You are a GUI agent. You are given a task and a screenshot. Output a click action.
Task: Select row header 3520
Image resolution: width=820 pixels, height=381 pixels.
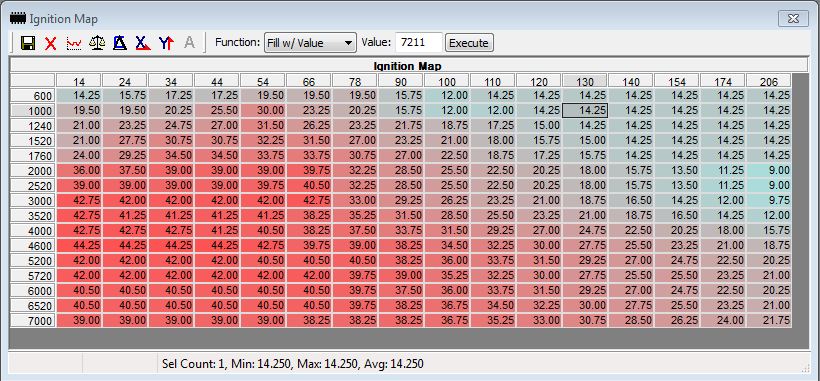(33, 216)
